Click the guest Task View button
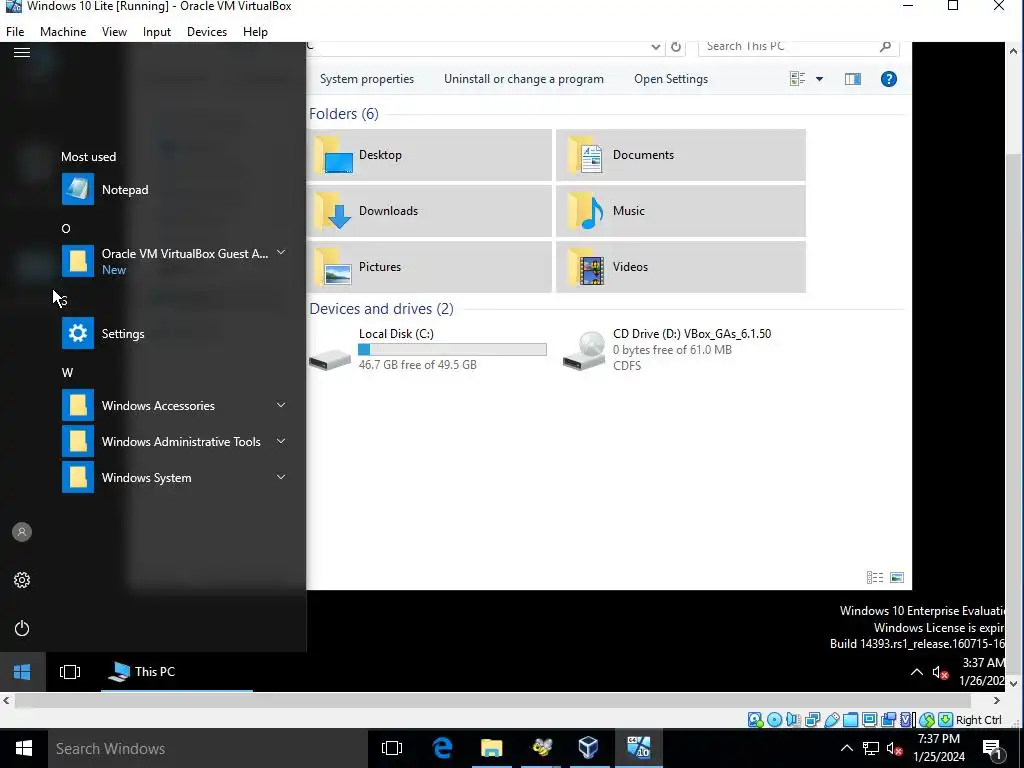The width and height of the screenshot is (1024, 768). (70, 672)
